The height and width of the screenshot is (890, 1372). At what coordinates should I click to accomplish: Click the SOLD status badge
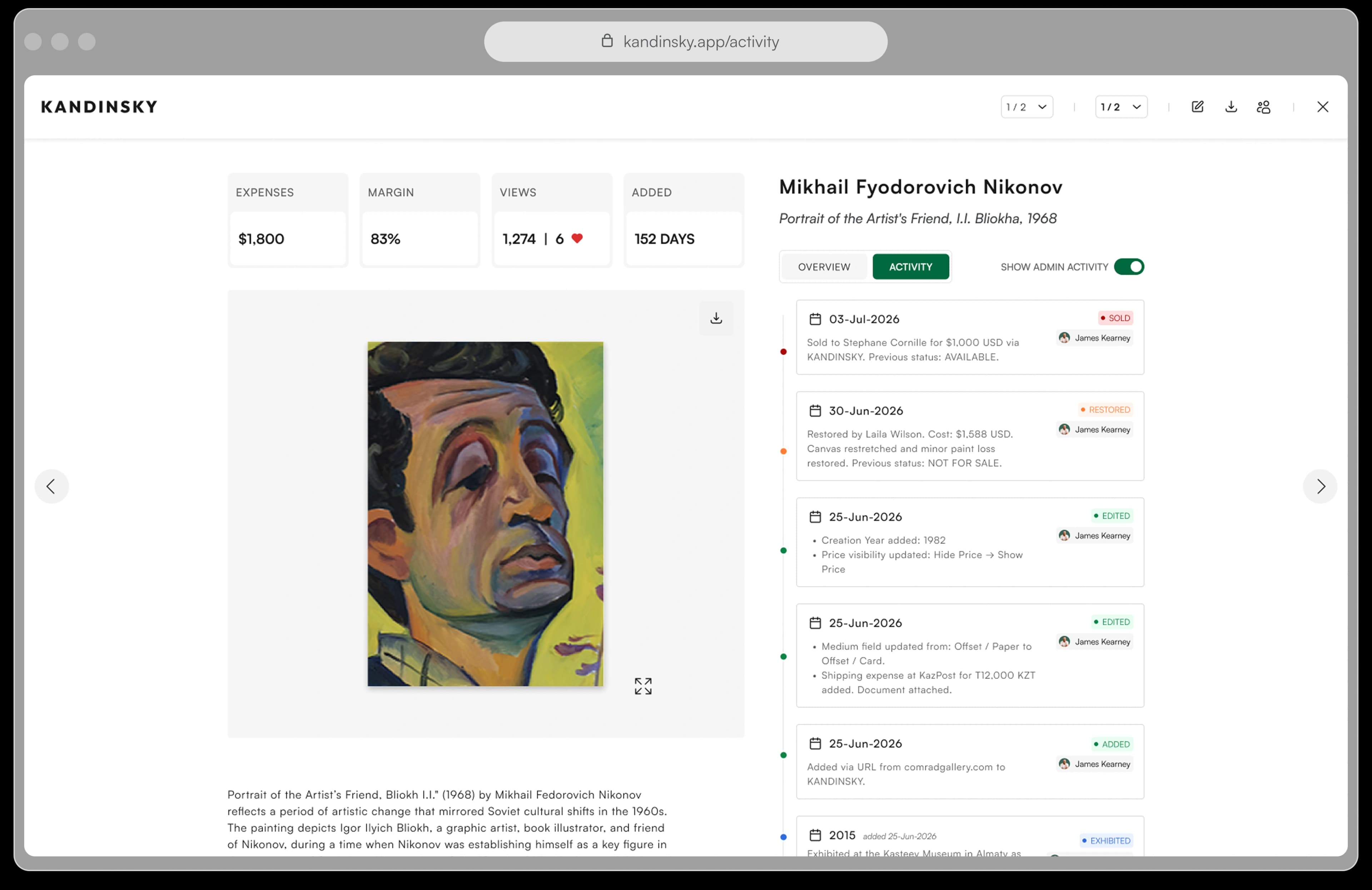tap(1115, 318)
